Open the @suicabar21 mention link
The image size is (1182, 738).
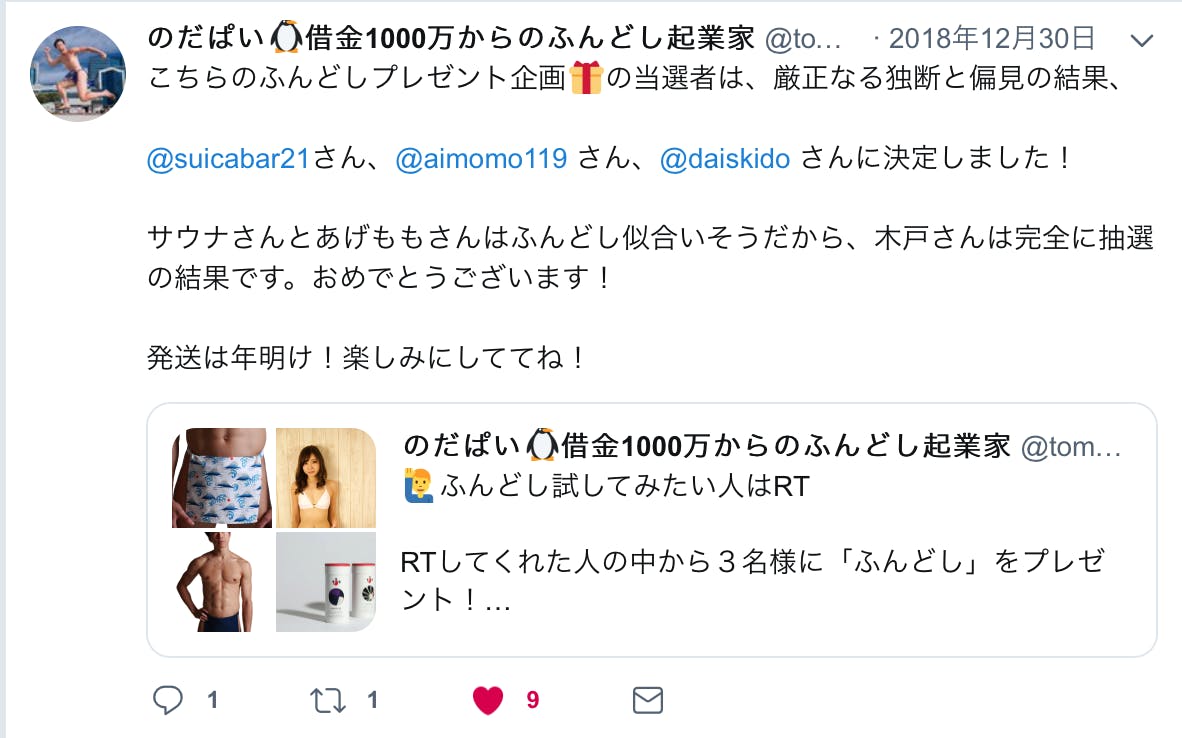[228, 158]
